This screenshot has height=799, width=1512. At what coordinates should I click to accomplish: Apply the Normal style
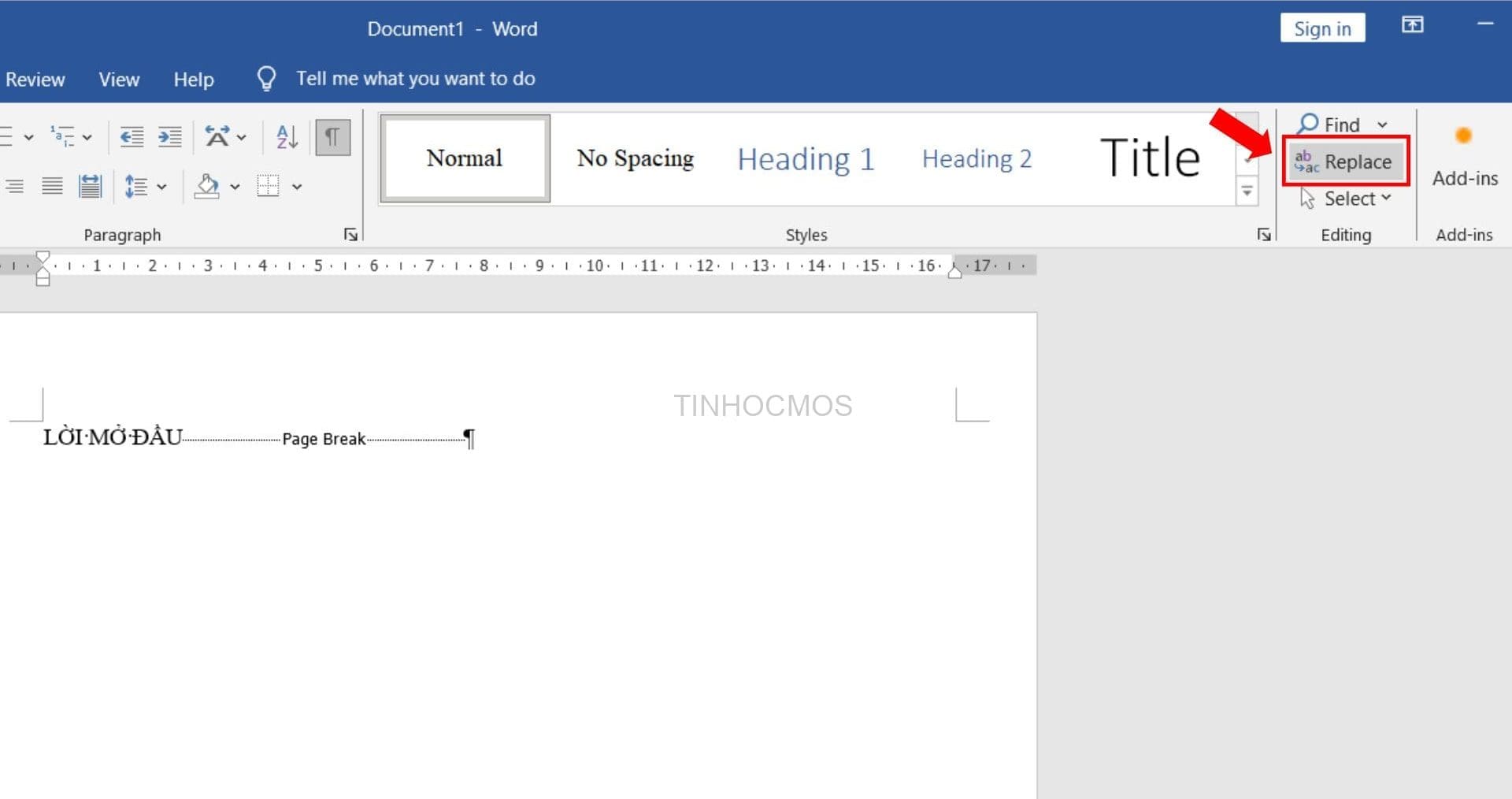coord(465,158)
